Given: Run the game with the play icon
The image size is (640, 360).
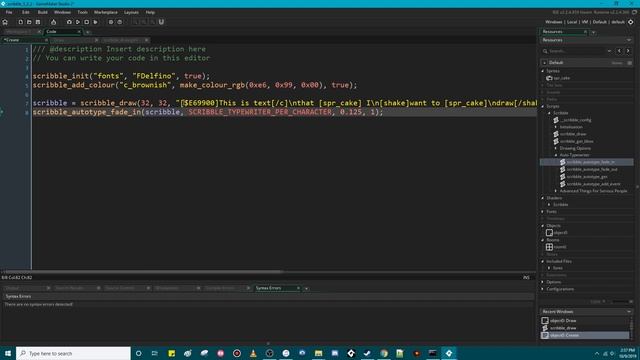Looking at the screenshot, I should pos(78,22).
